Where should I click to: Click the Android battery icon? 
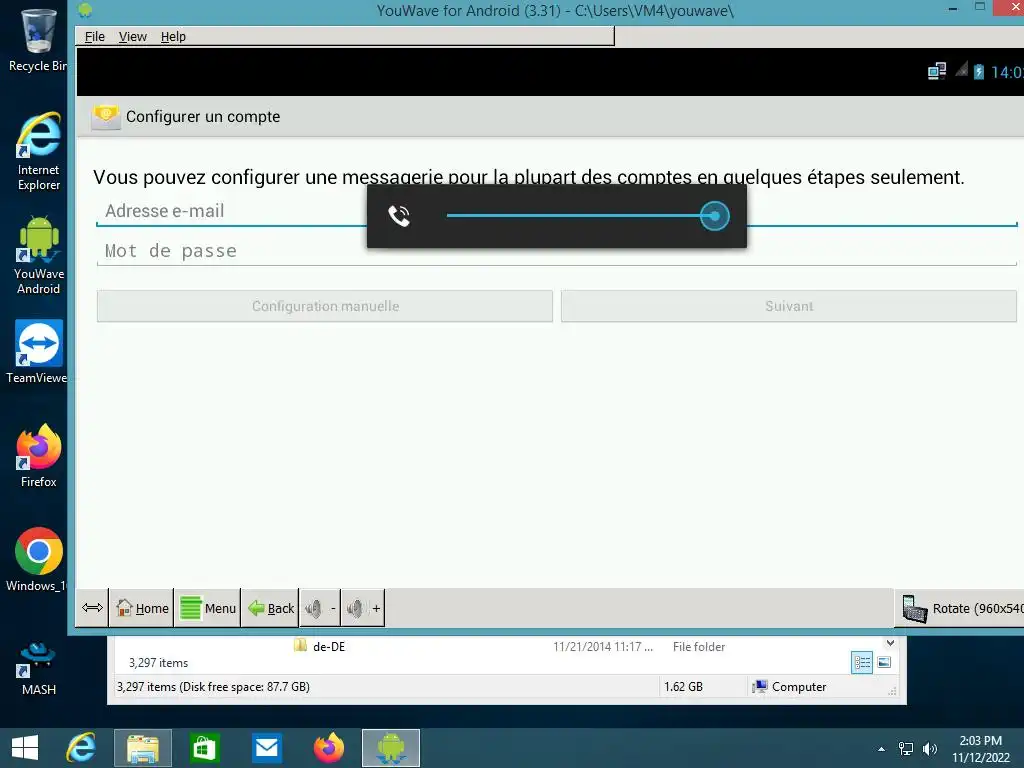[x=978, y=71]
